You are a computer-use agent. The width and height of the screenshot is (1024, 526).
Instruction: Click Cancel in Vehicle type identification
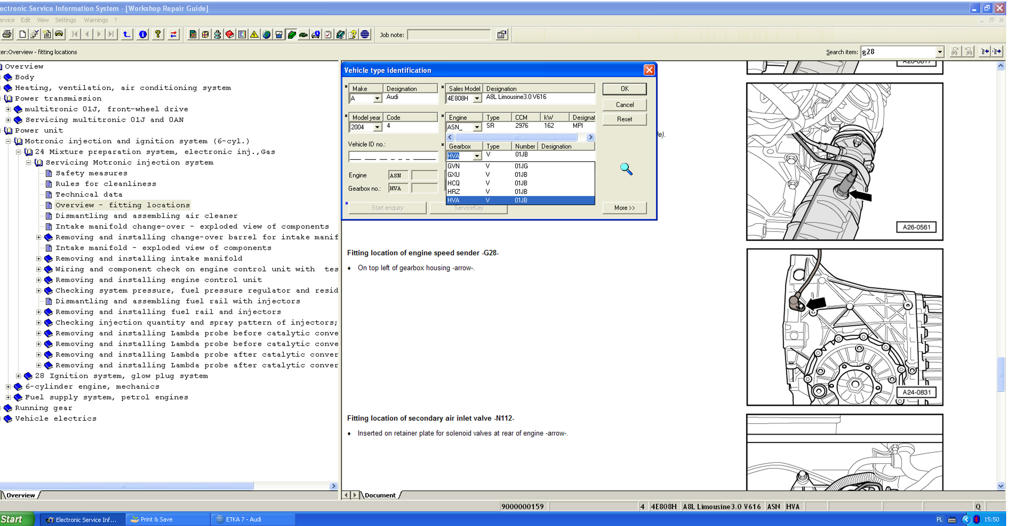[624, 105]
